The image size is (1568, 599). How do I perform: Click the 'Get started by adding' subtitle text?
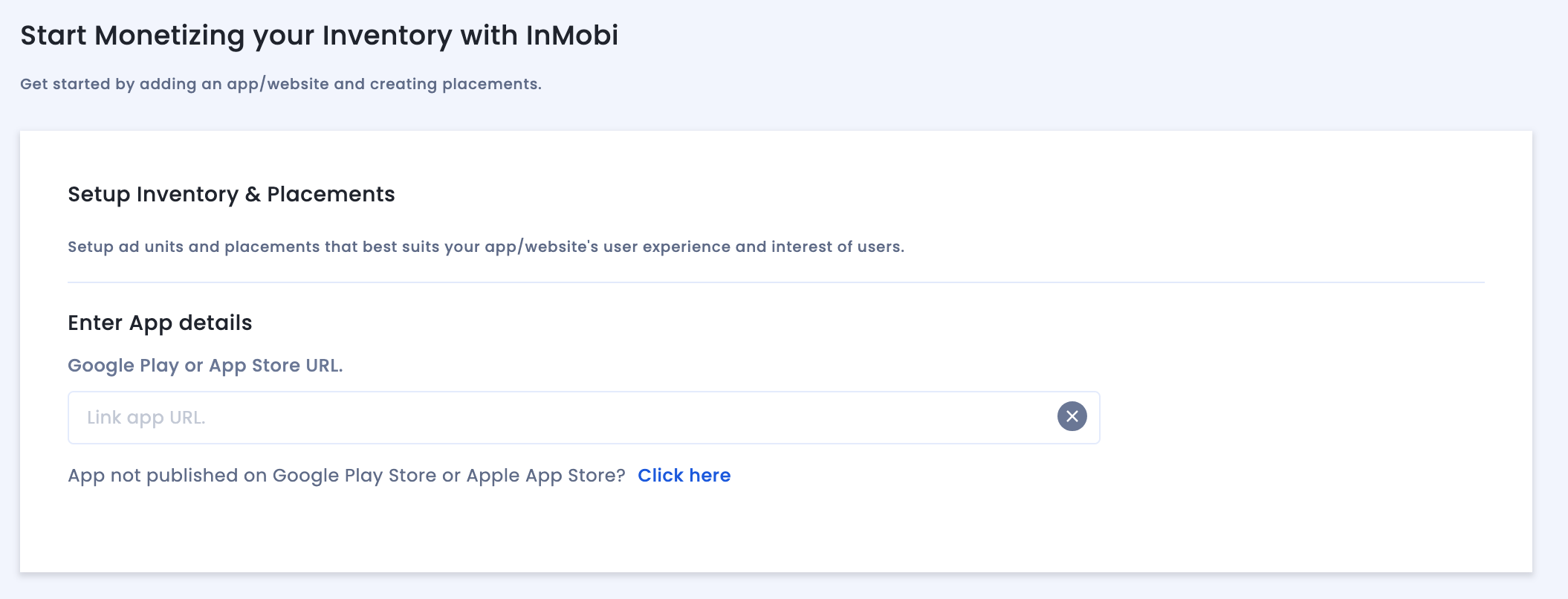point(280,84)
